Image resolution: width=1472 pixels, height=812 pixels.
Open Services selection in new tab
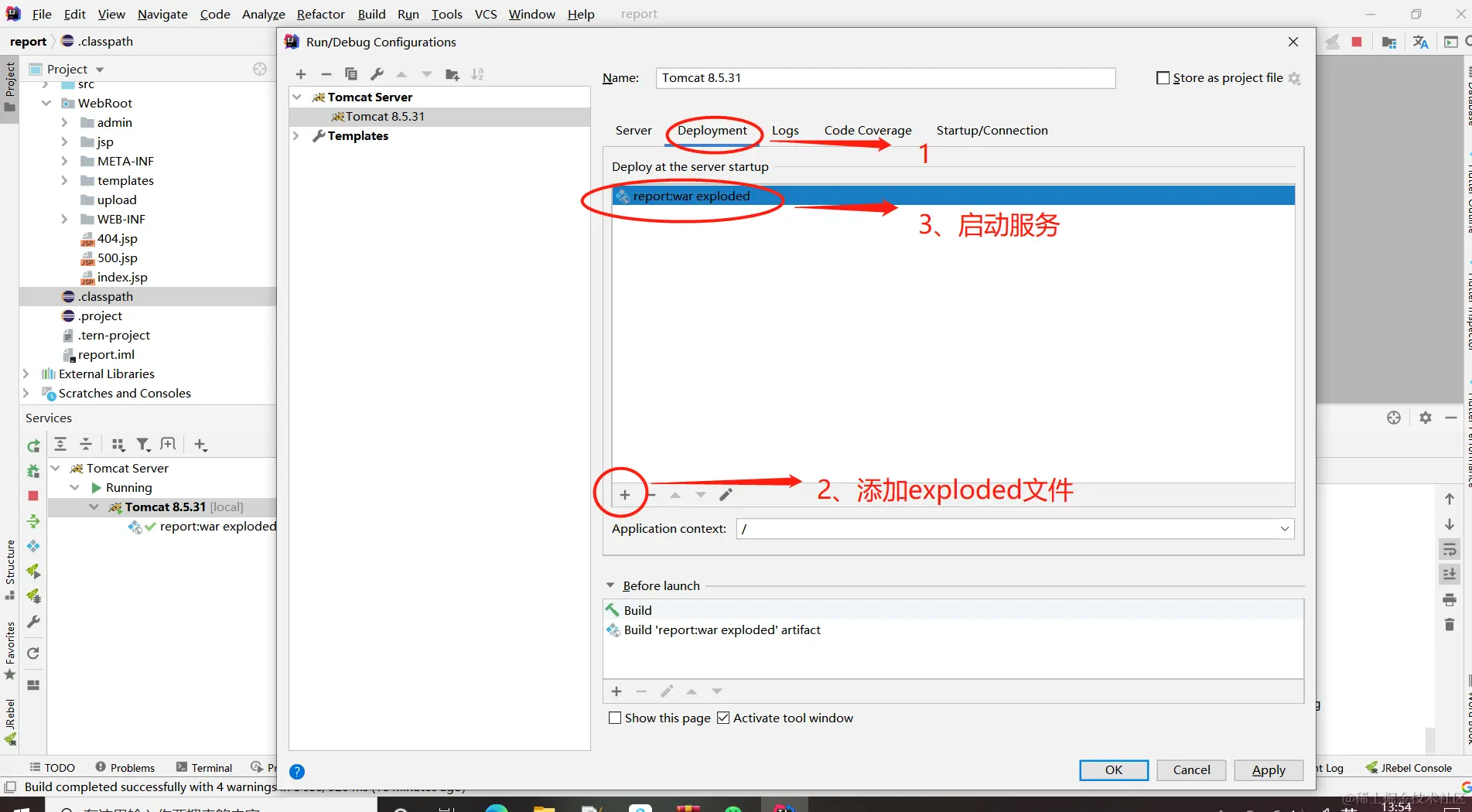coord(168,444)
